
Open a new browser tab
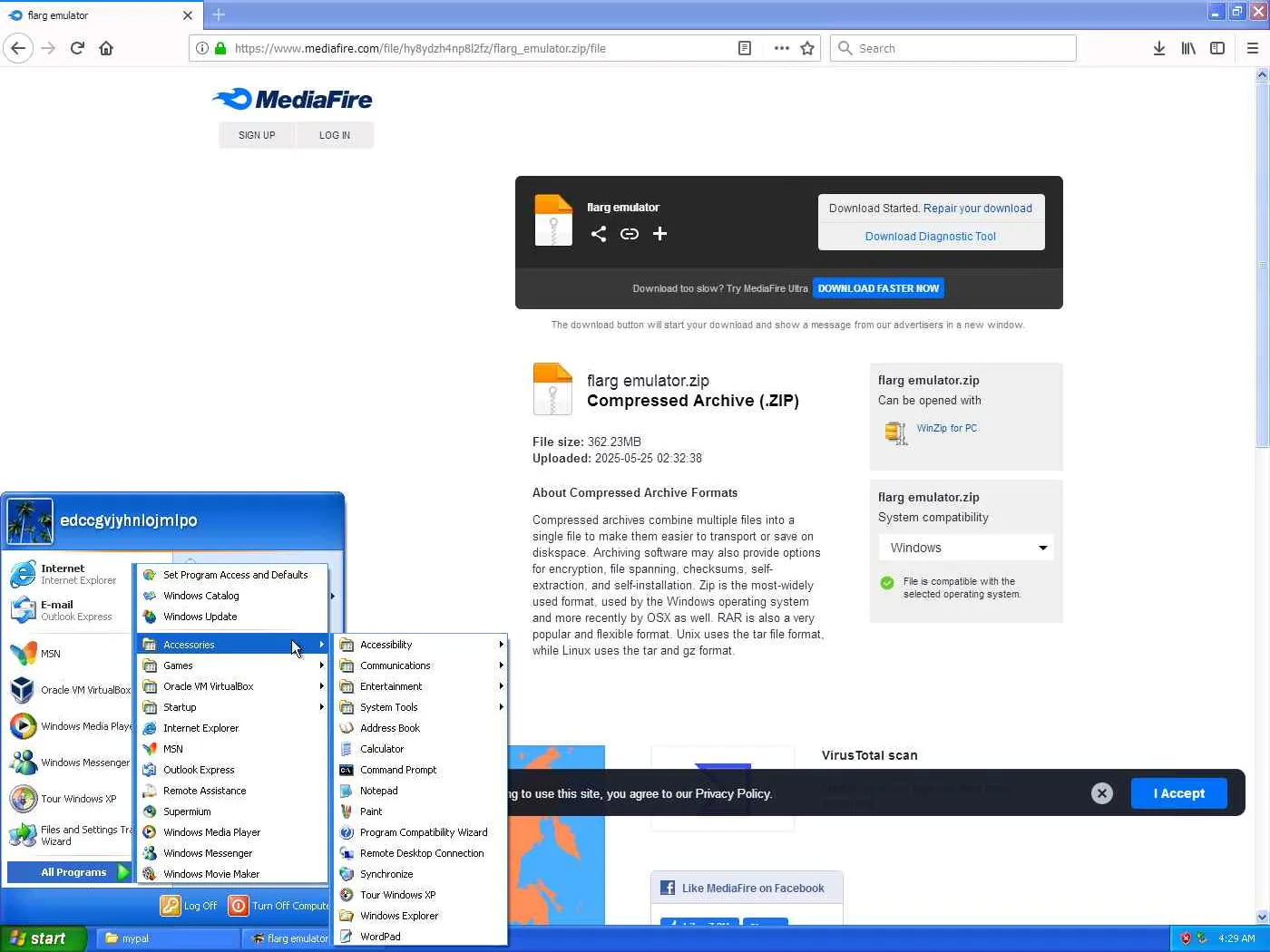click(x=219, y=15)
